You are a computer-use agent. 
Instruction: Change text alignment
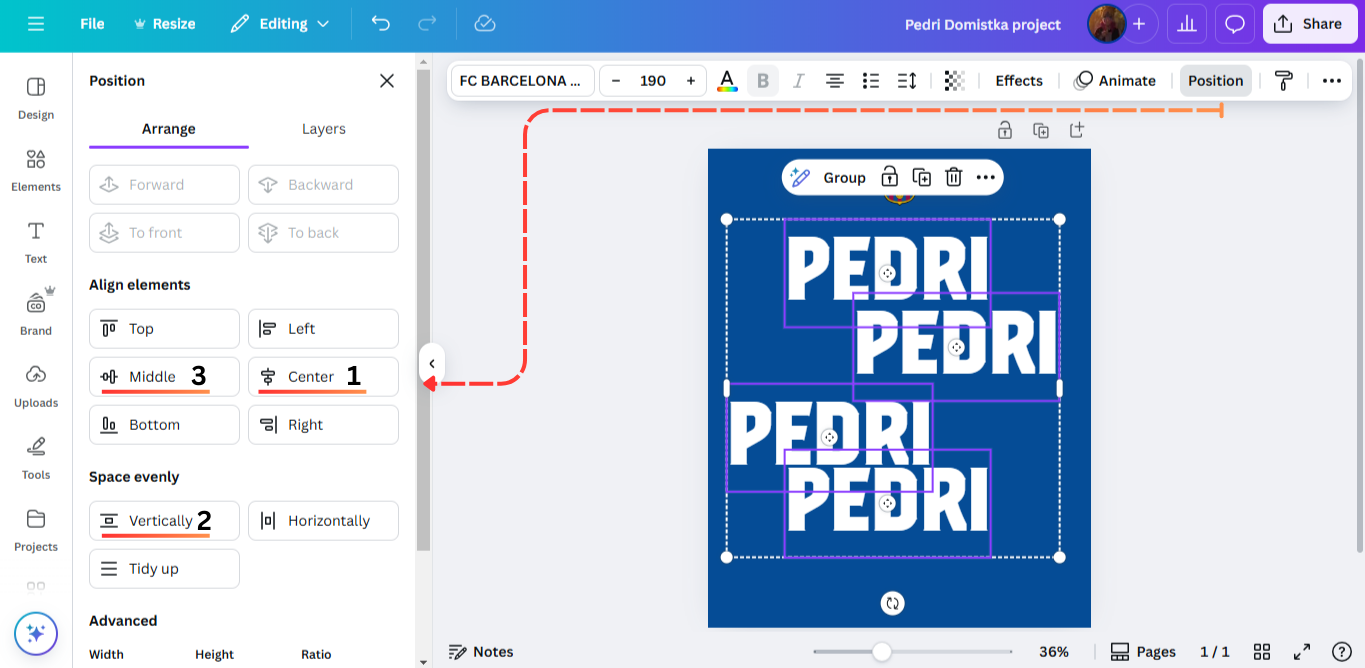click(834, 81)
